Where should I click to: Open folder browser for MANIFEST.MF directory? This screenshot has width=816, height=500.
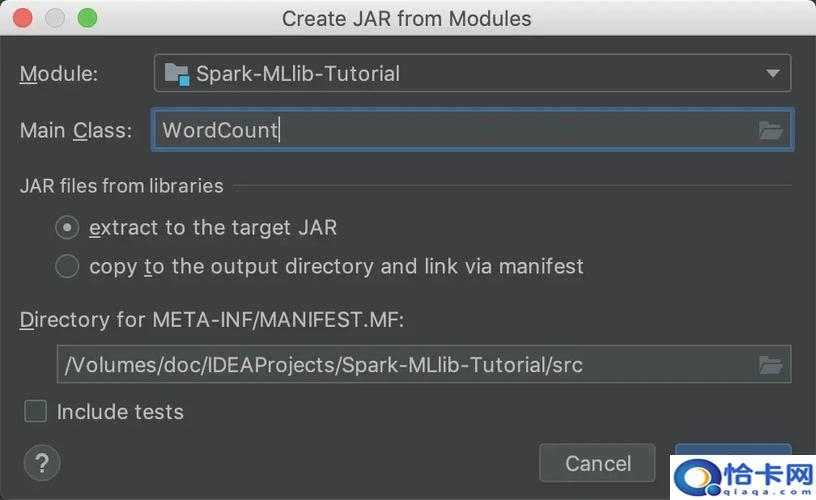770,365
